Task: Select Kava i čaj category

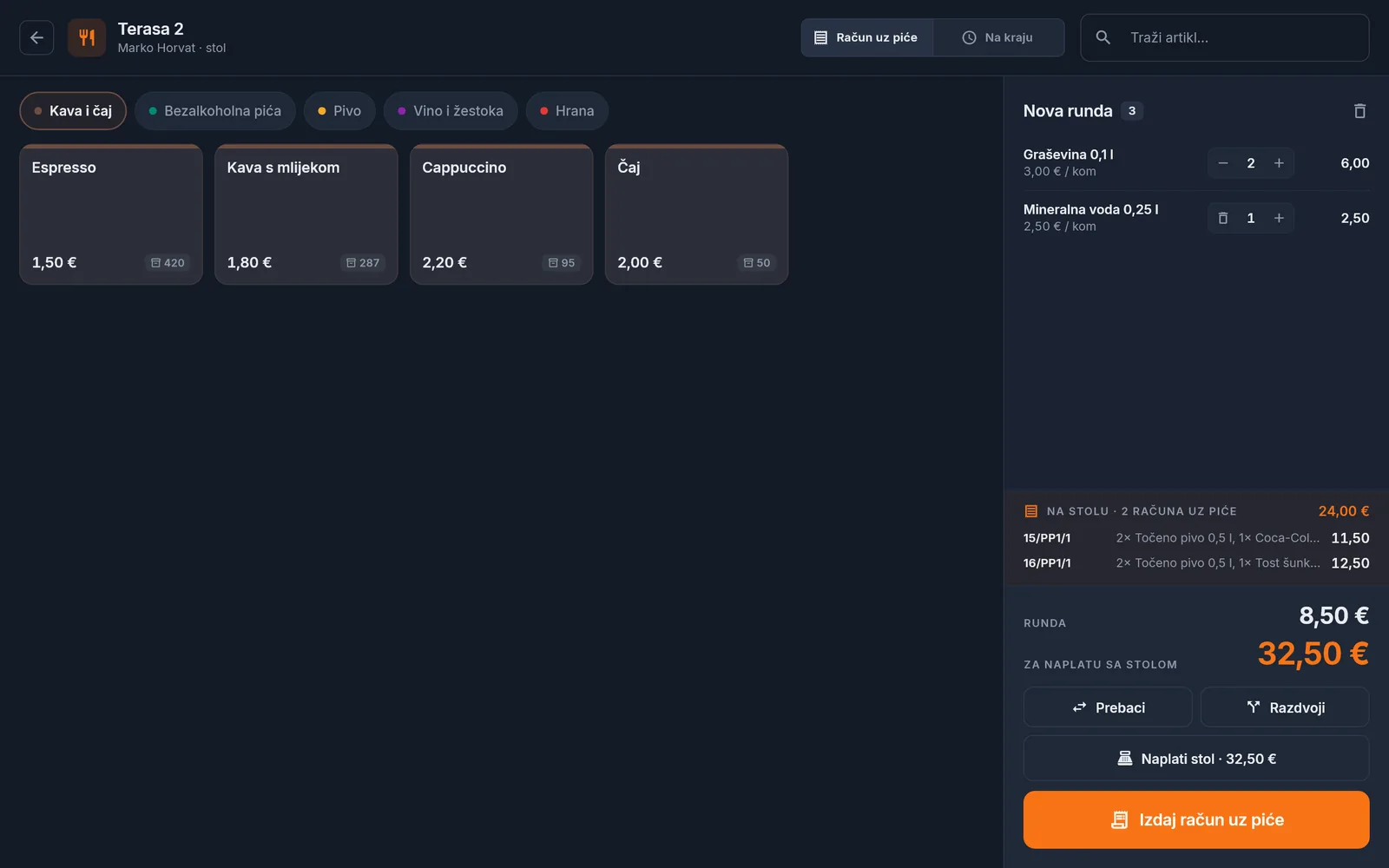Action: coord(73,111)
